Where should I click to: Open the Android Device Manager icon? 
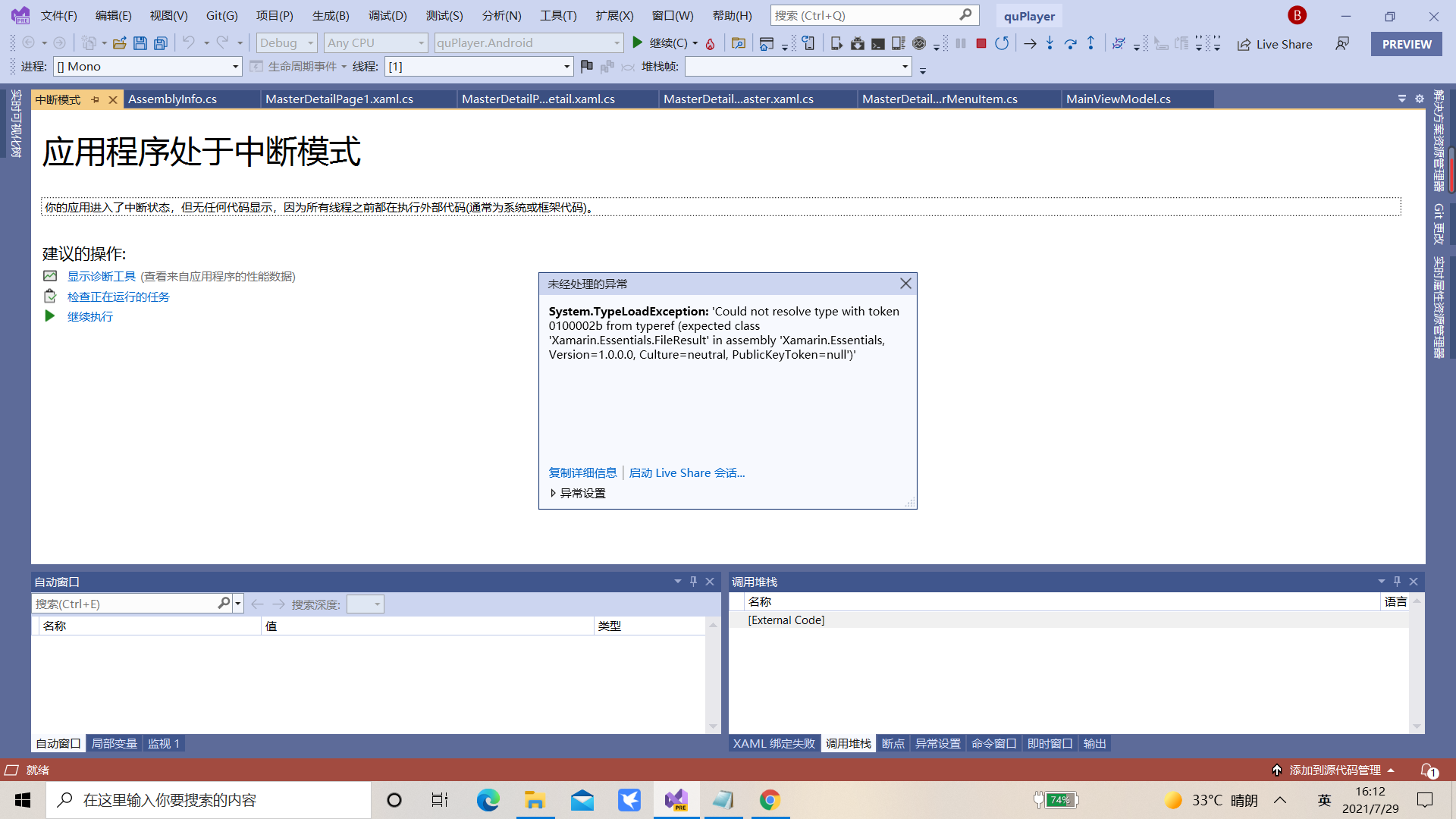point(836,43)
